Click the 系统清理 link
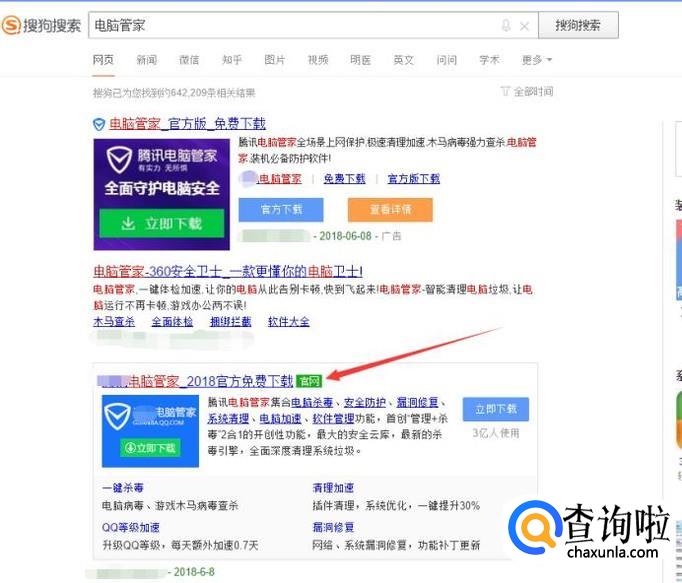The width and height of the screenshot is (682, 583). tap(228, 419)
